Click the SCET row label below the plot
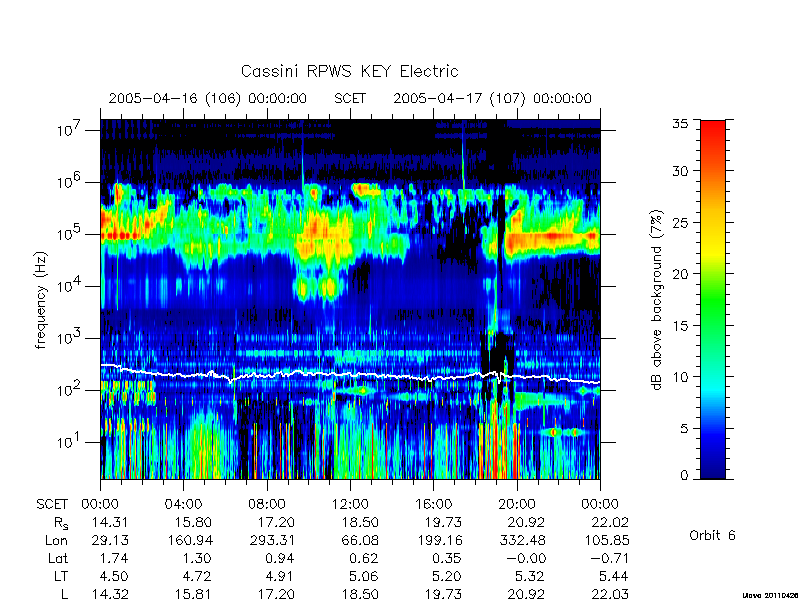This screenshot has width=800, height=600. [52, 505]
